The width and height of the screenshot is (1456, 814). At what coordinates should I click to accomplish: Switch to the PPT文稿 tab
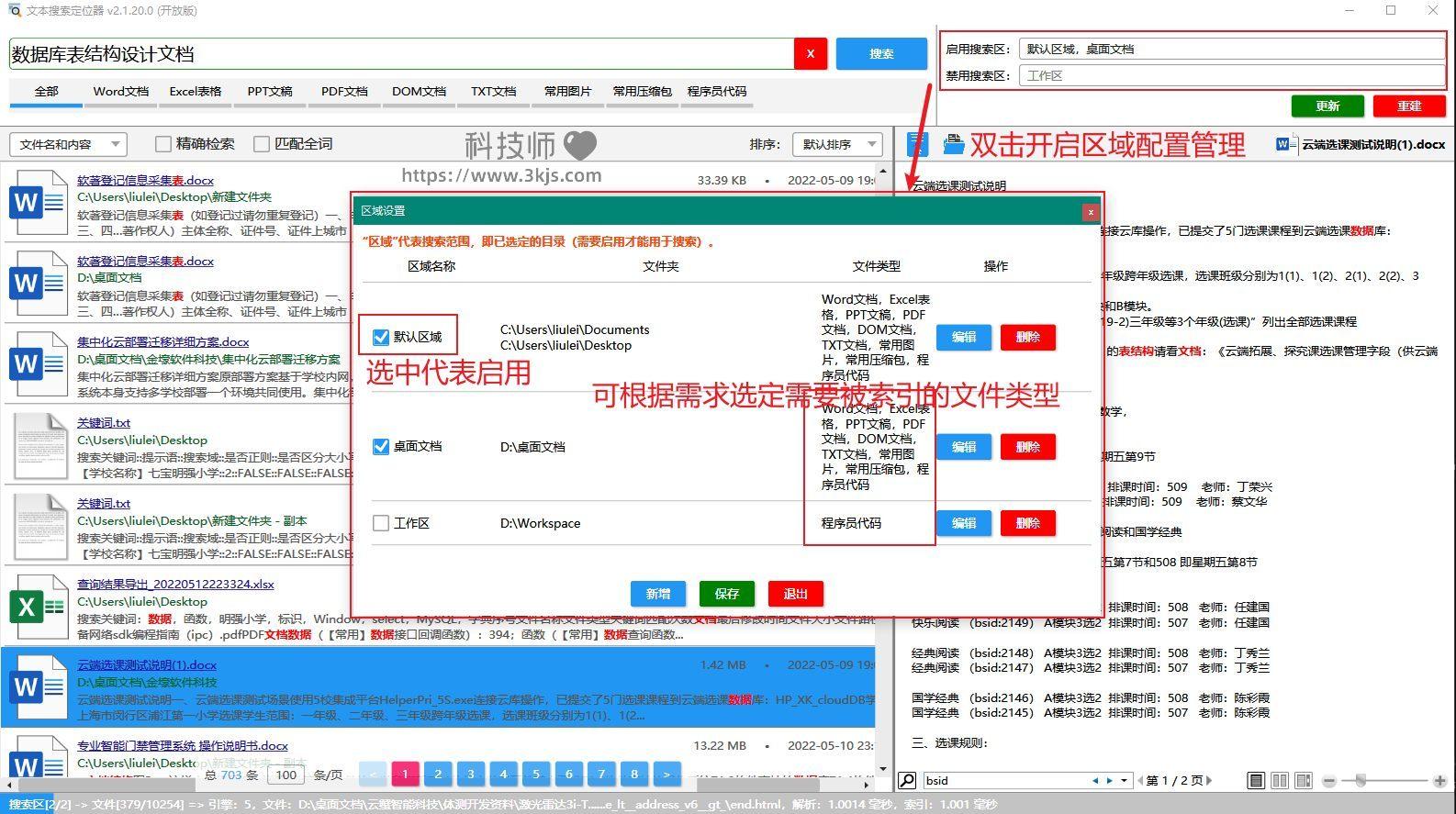tap(270, 92)
